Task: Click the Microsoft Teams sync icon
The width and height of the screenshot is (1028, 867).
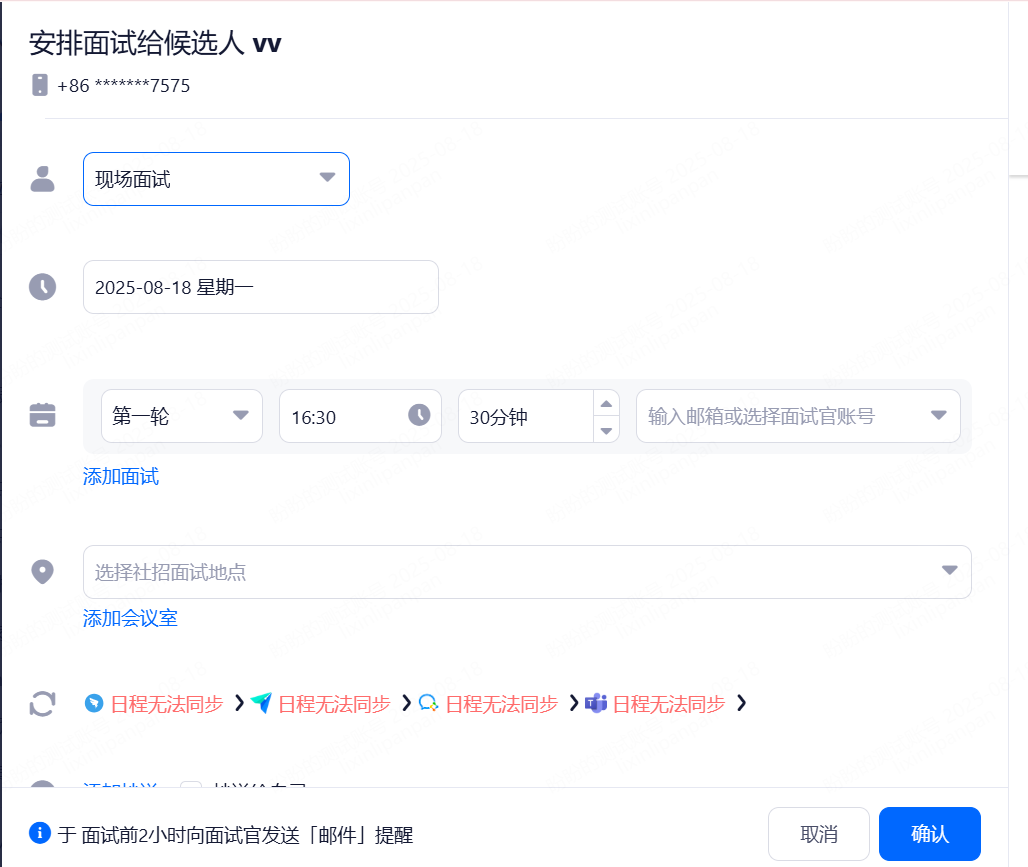Action: [x=596, y=703]
